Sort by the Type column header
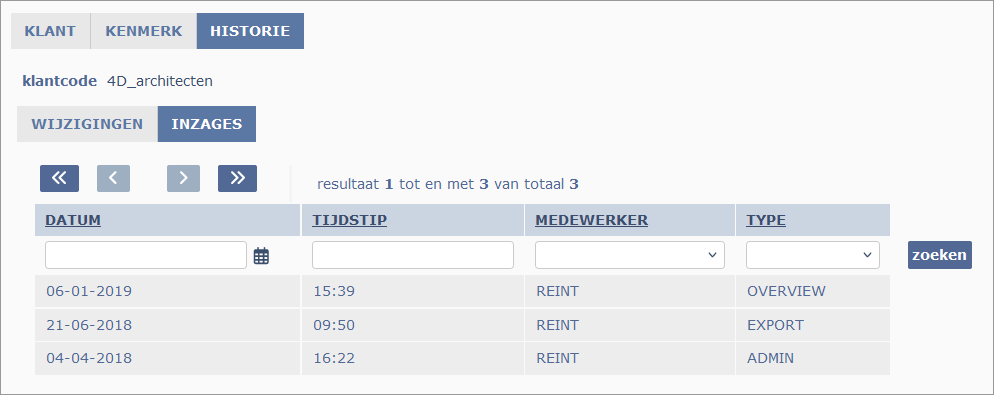The image size is (994, 395). (x=766, y=220)
